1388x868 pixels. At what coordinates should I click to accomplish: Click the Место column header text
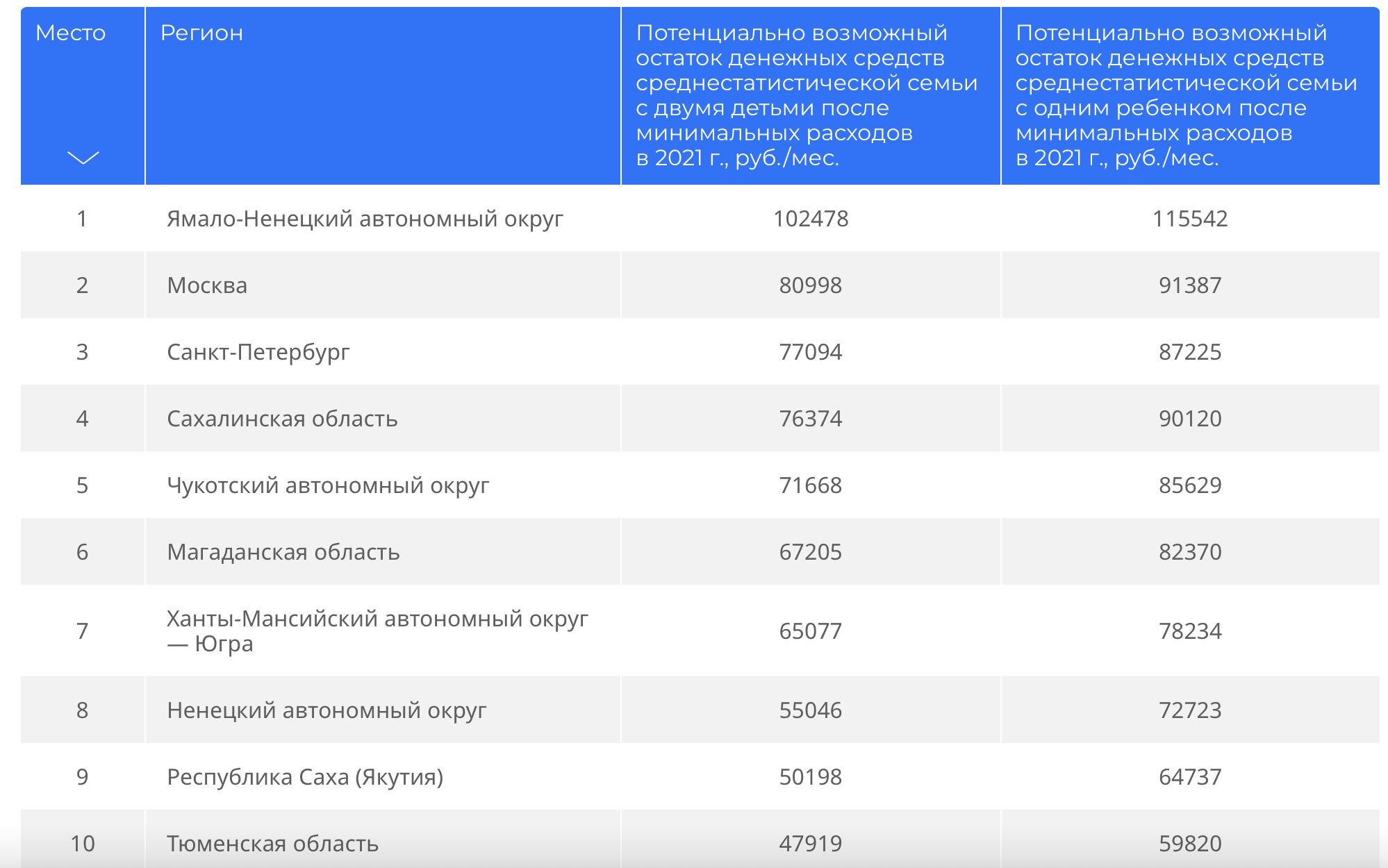point(71,33)
